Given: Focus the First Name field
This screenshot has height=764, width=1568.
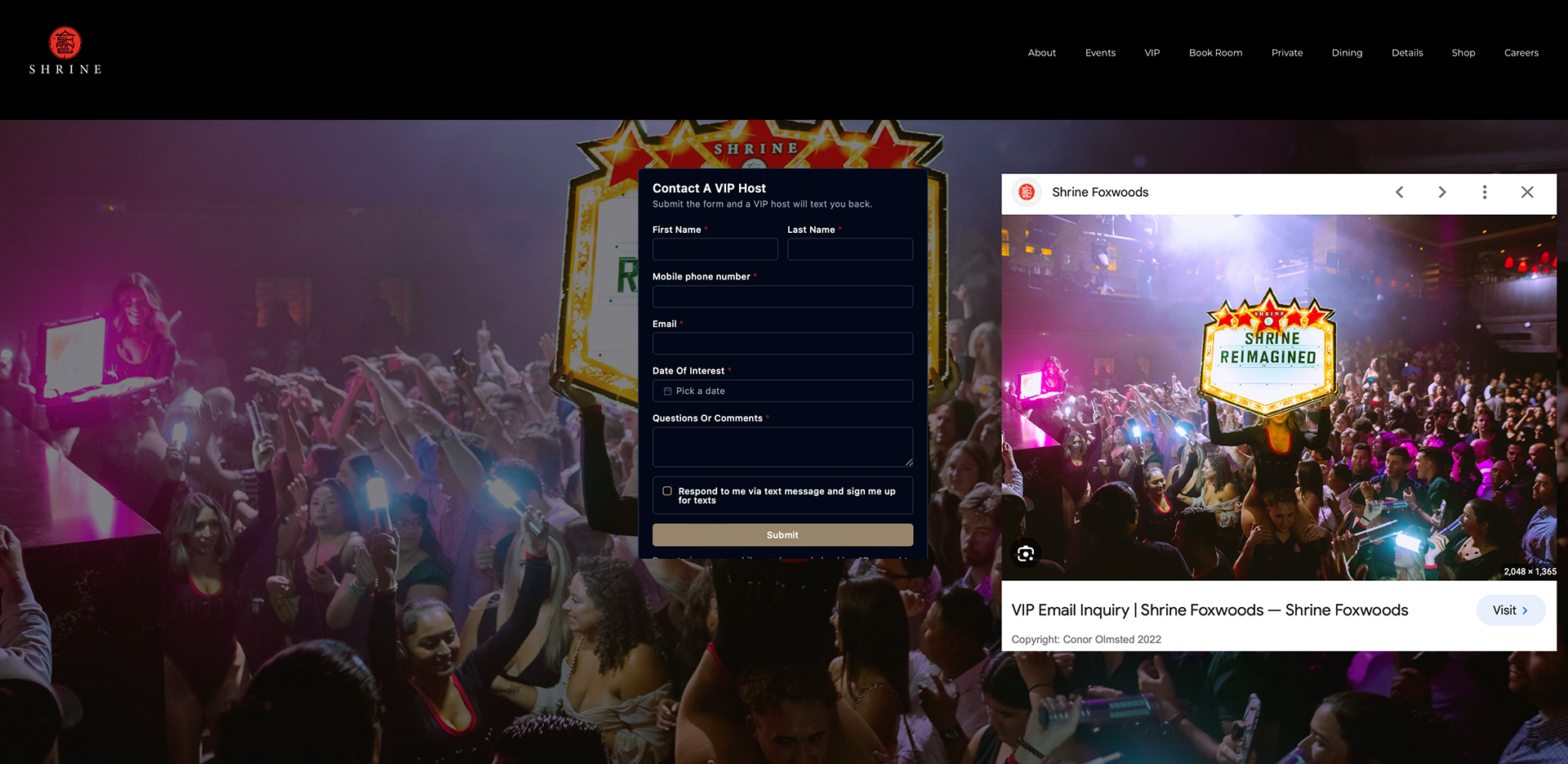Looking at the screenshot, I should point(715,249).
